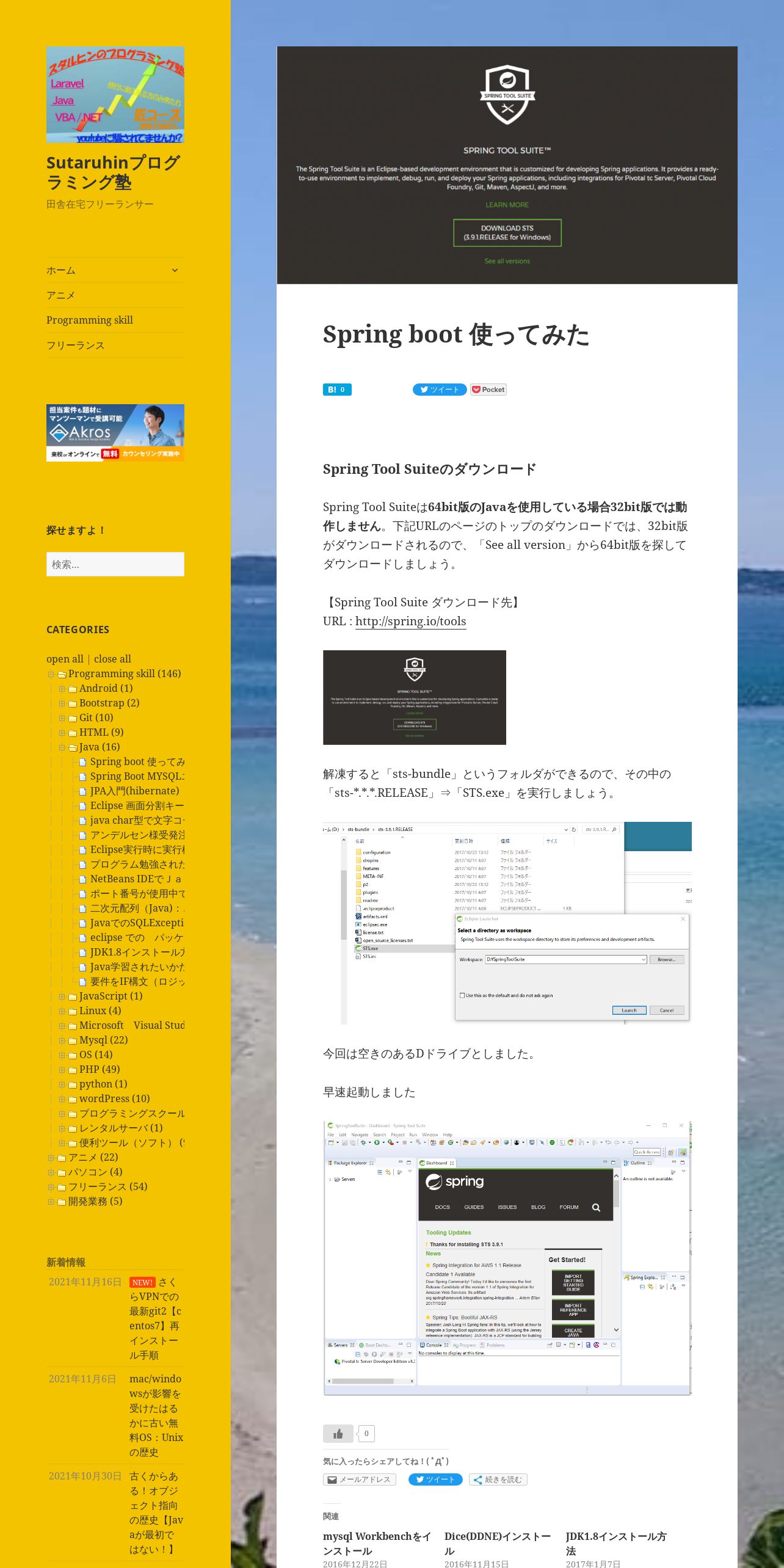The image size is (784, 1568).
Task: Open the small STS download screenshot
Action: point(415,697)
